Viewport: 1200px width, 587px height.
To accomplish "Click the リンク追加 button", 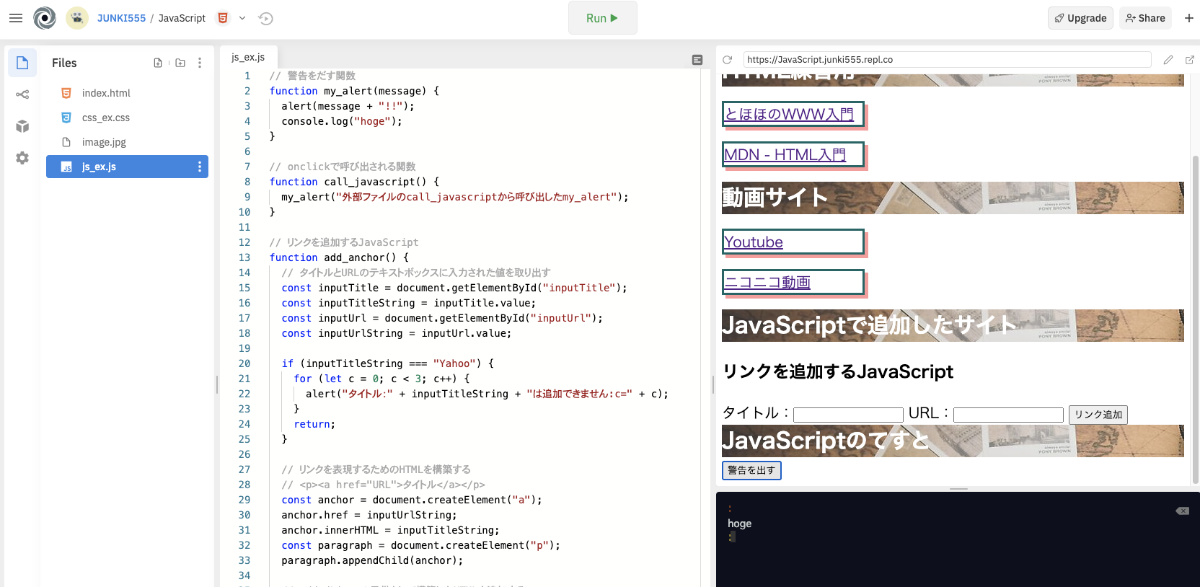I will (x=1098, y=414).
